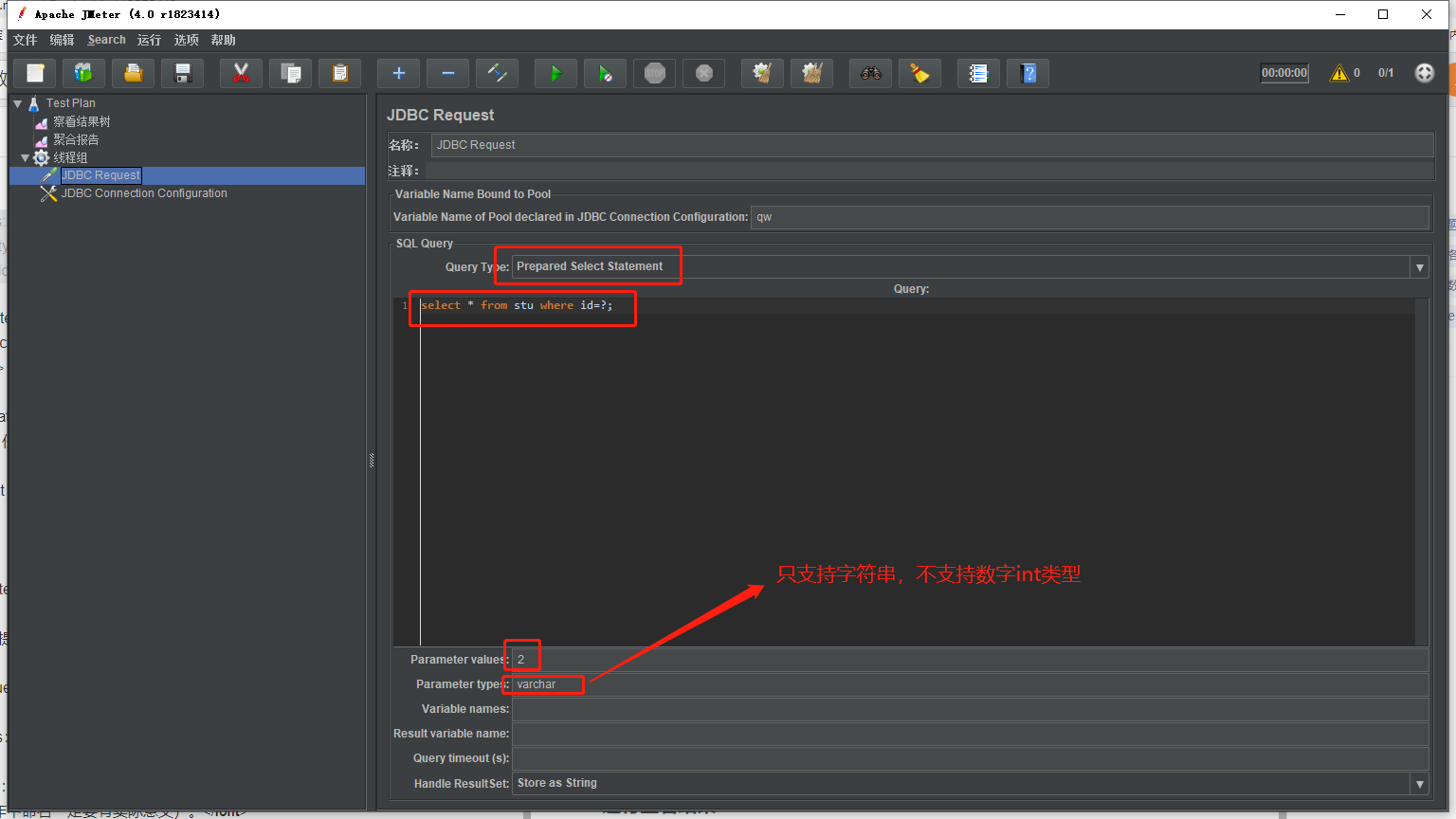Start the test with green play icon
The height and width of the screenshot is (819, 1456).
(556, 73)
